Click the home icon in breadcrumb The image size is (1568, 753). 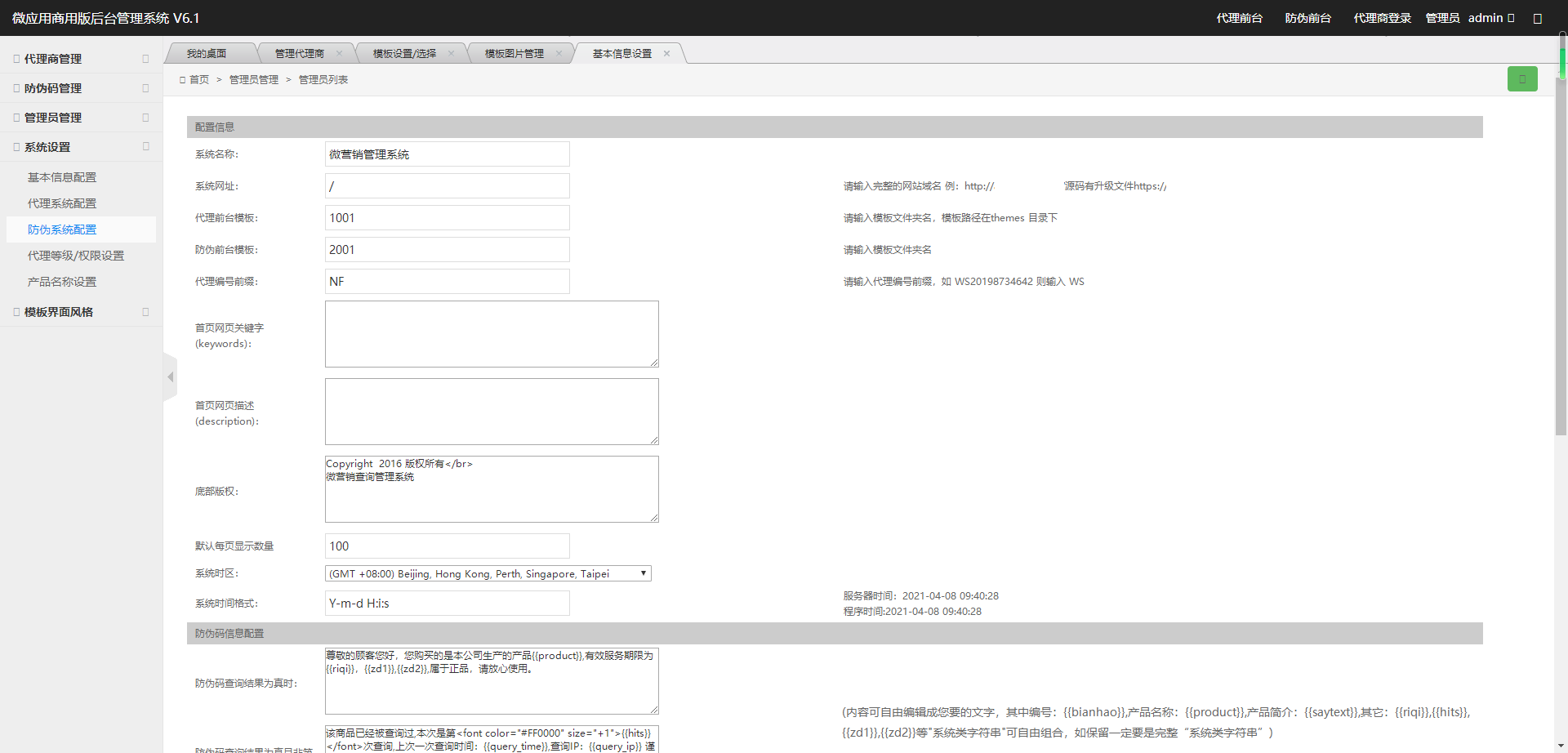coord(183,80)
